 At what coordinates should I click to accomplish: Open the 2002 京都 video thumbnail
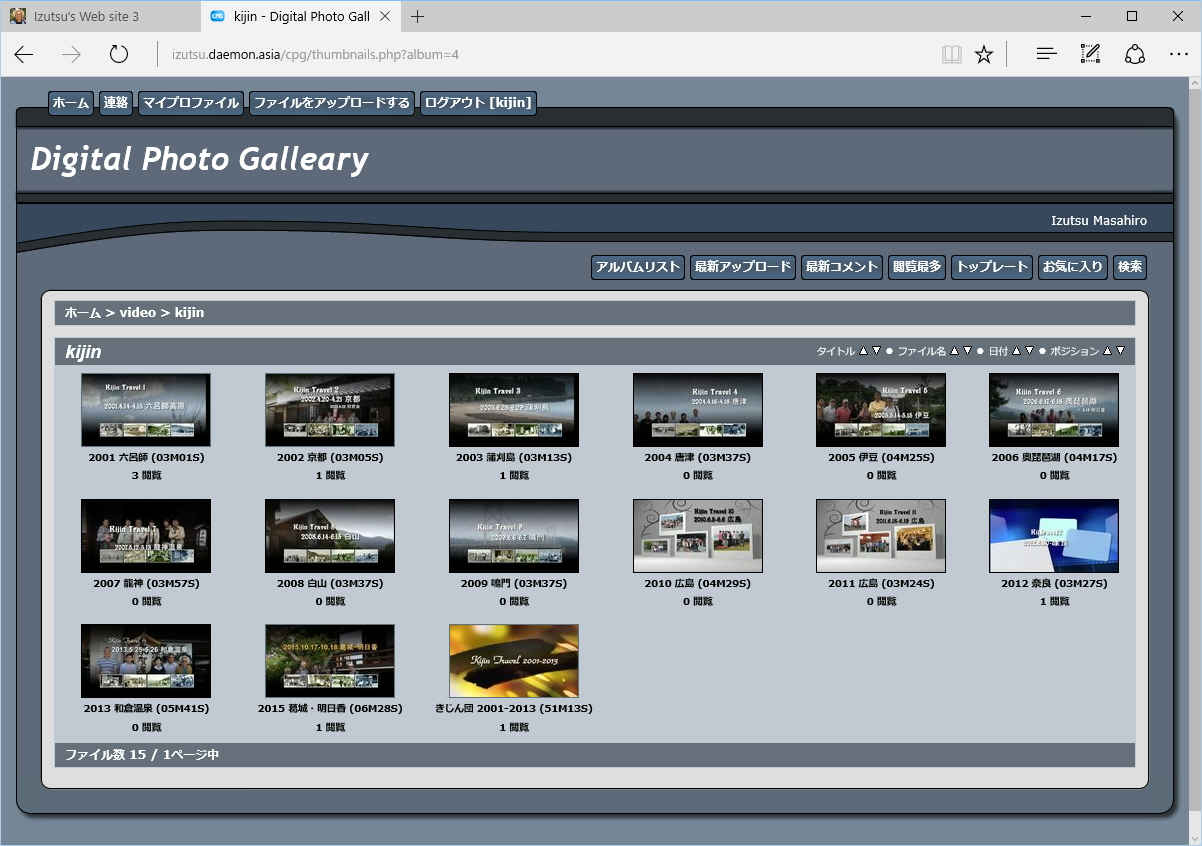point(329,410)
